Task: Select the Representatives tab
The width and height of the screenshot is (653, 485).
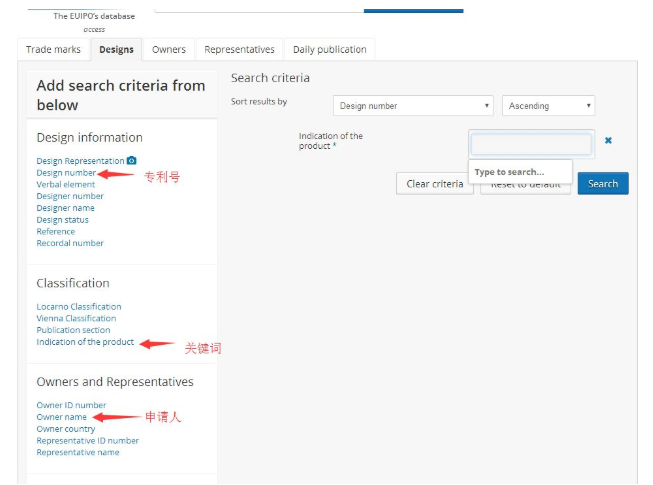Action: tap(239, 50)
